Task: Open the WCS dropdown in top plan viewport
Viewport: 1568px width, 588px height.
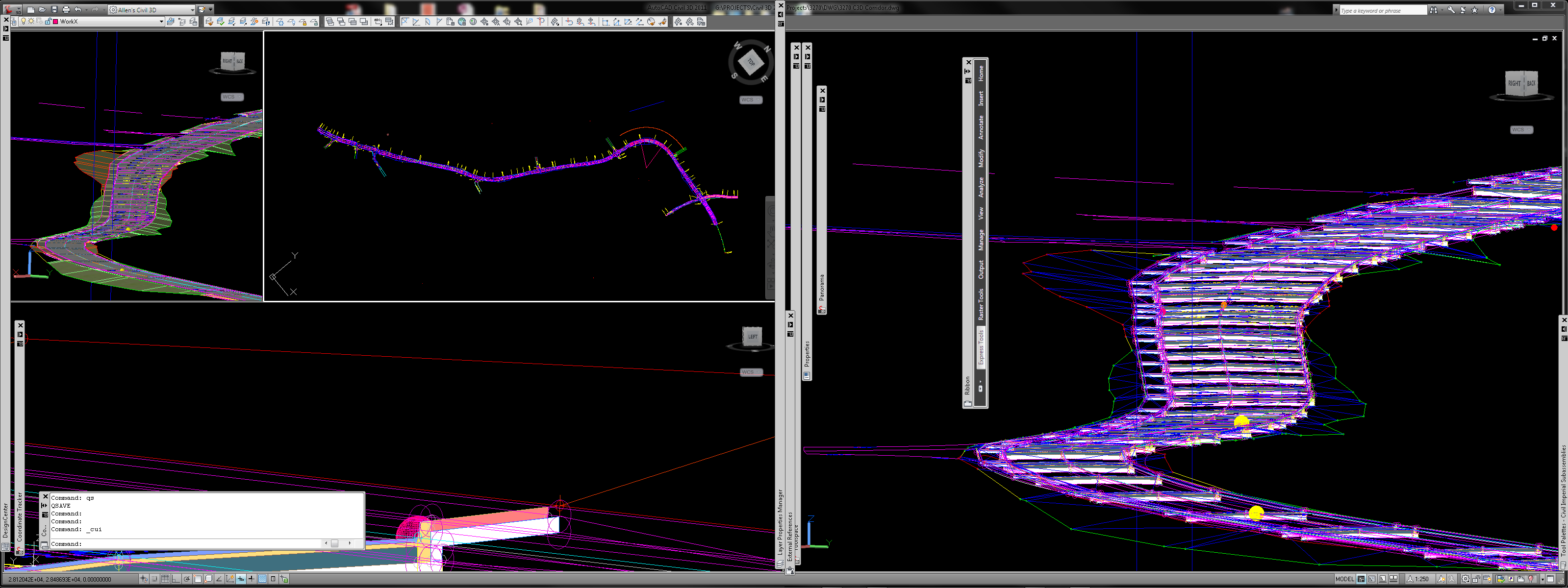Action: point(751,100)
